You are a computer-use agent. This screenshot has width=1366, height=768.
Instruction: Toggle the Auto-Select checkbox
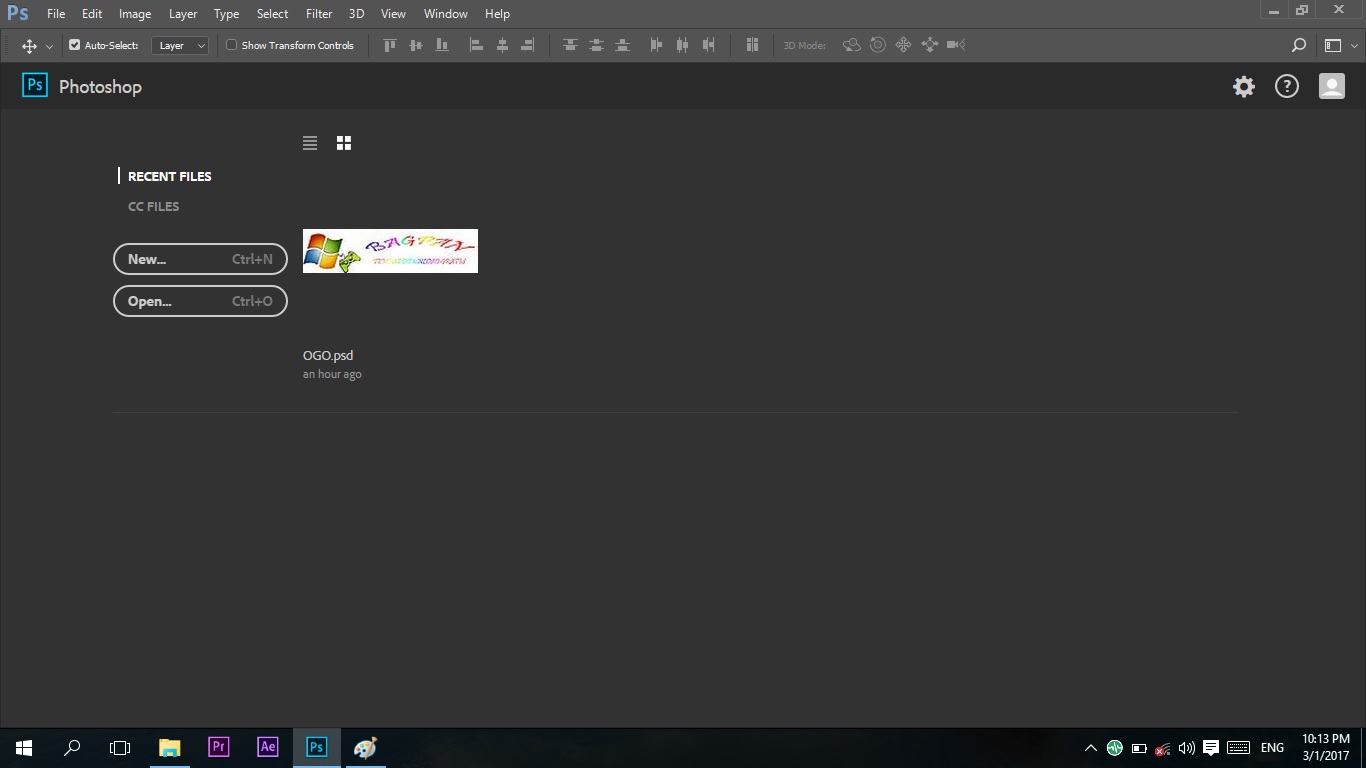coord(74,45)
